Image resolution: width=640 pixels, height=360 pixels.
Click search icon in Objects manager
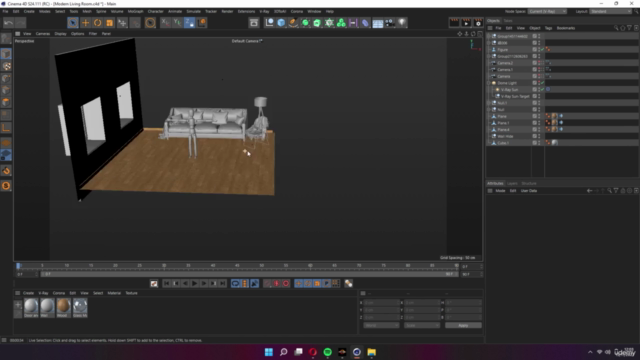(616, 28)
